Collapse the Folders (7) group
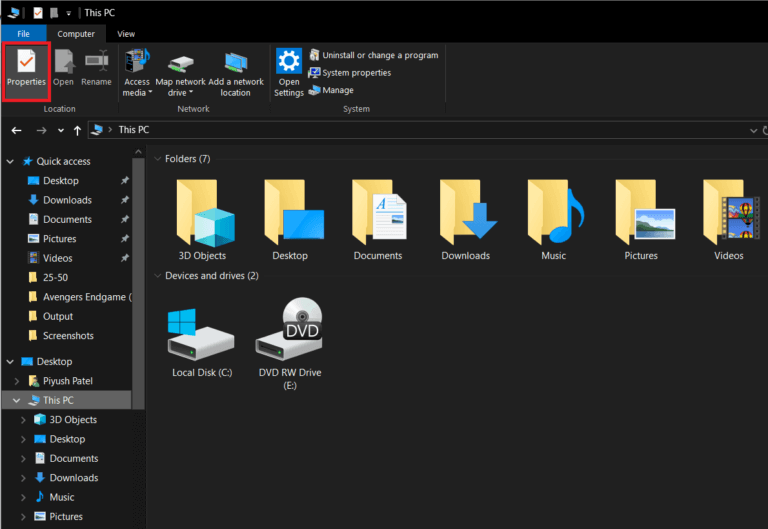The width and height of the screenshot is (768, 529). coord(158,159)
